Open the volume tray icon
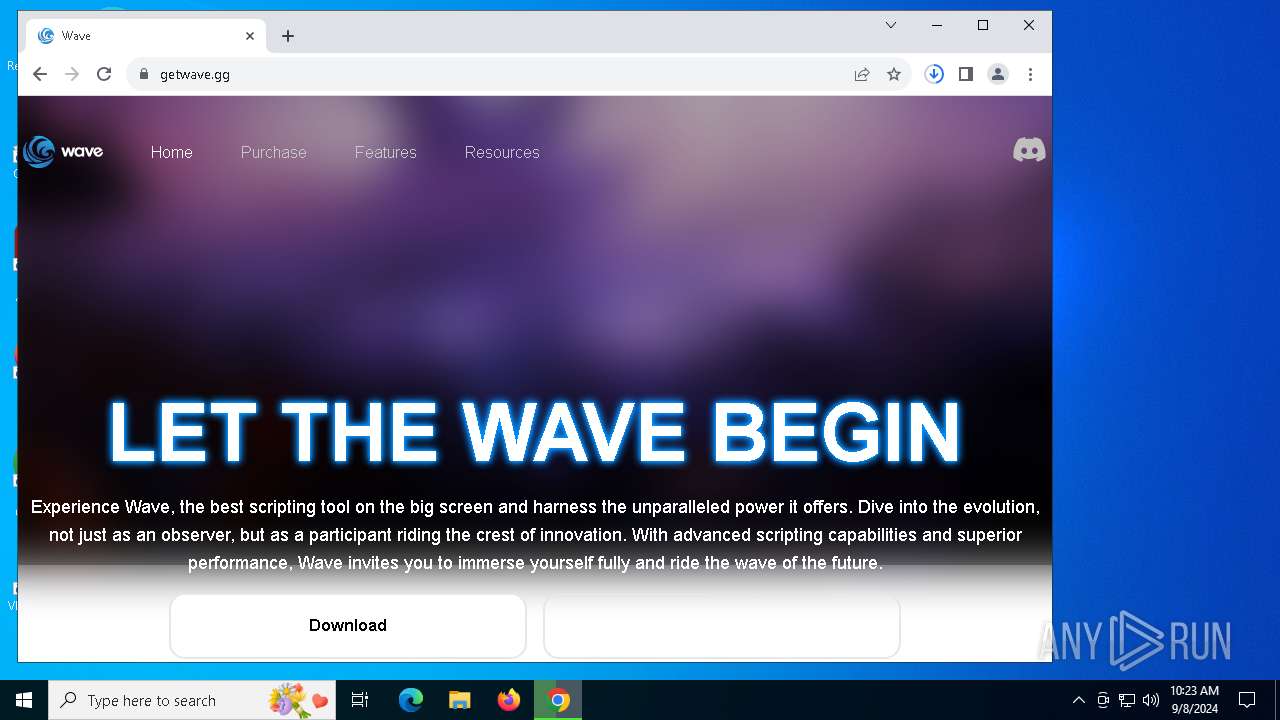This screenshot has width=1280, height=720. tap(1151, 700)
